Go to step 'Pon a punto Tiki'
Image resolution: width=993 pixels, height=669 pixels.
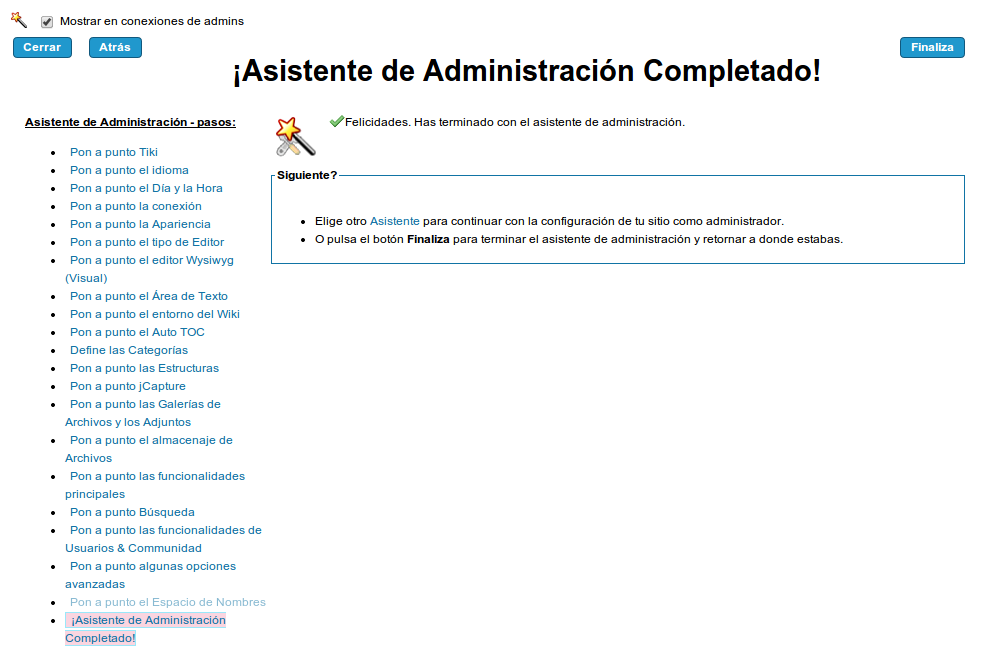[x=113, y=152]
